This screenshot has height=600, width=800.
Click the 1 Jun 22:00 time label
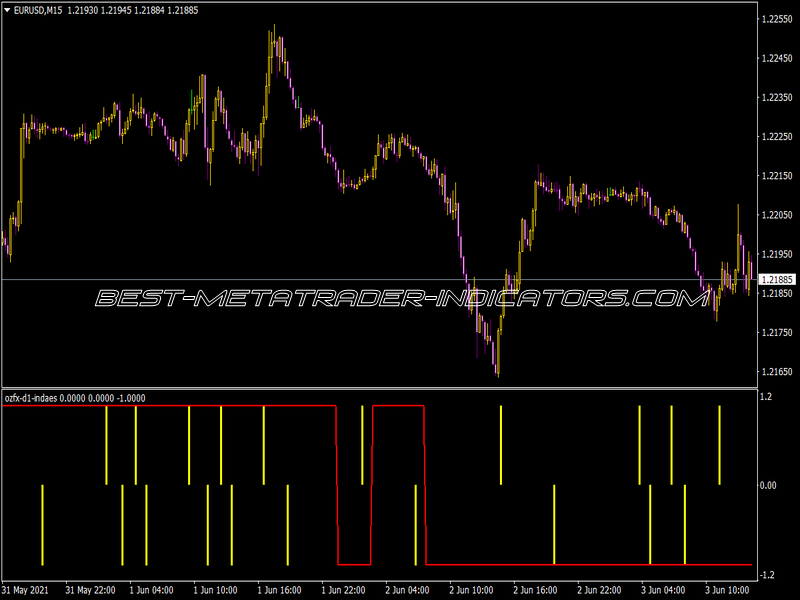(343, 590)
